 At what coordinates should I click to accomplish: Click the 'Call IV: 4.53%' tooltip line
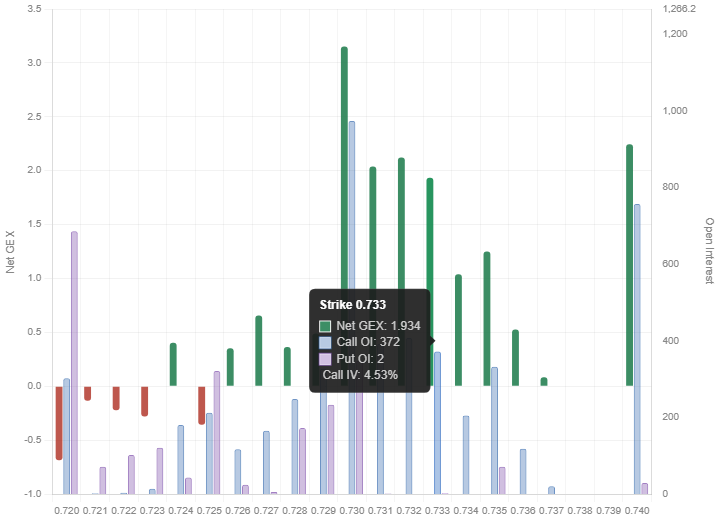360,375
